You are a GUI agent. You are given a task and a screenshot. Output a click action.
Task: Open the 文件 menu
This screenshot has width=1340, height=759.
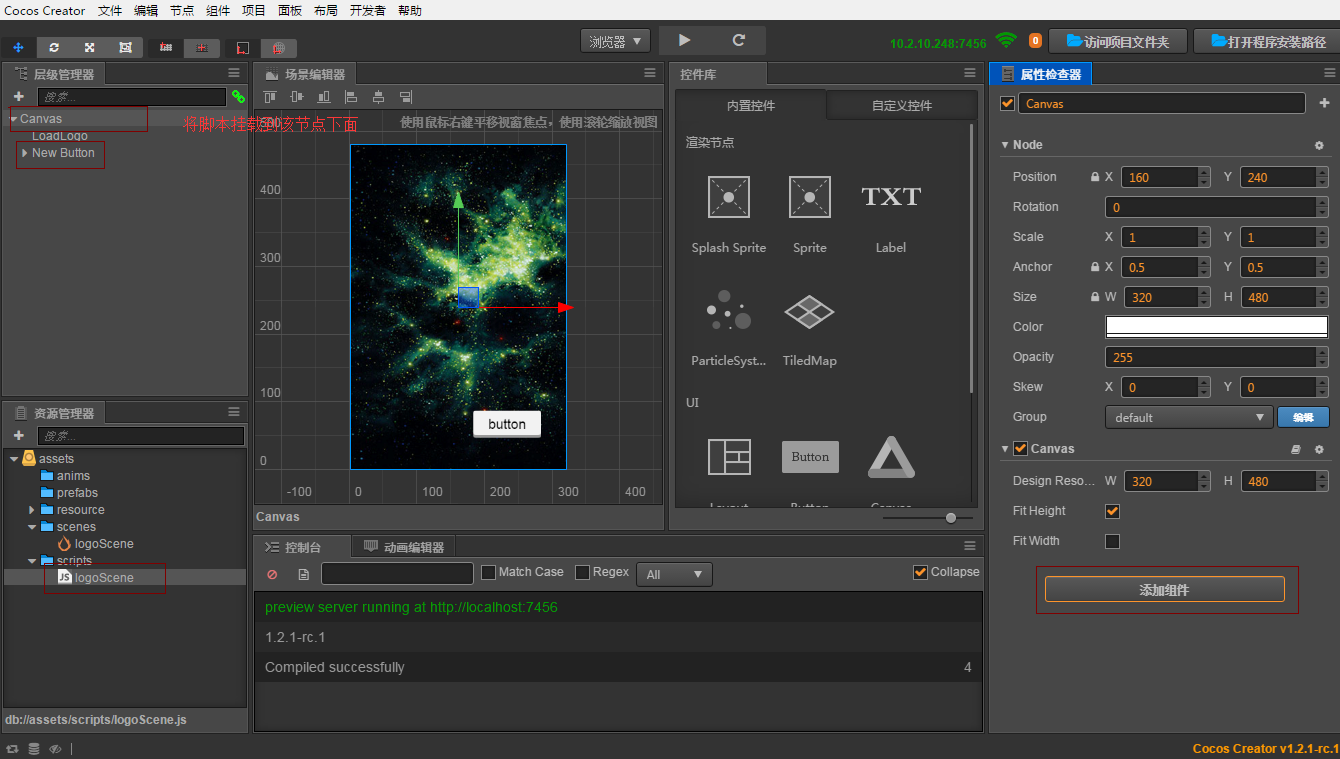pyautogui.click(x=110, y=11)
